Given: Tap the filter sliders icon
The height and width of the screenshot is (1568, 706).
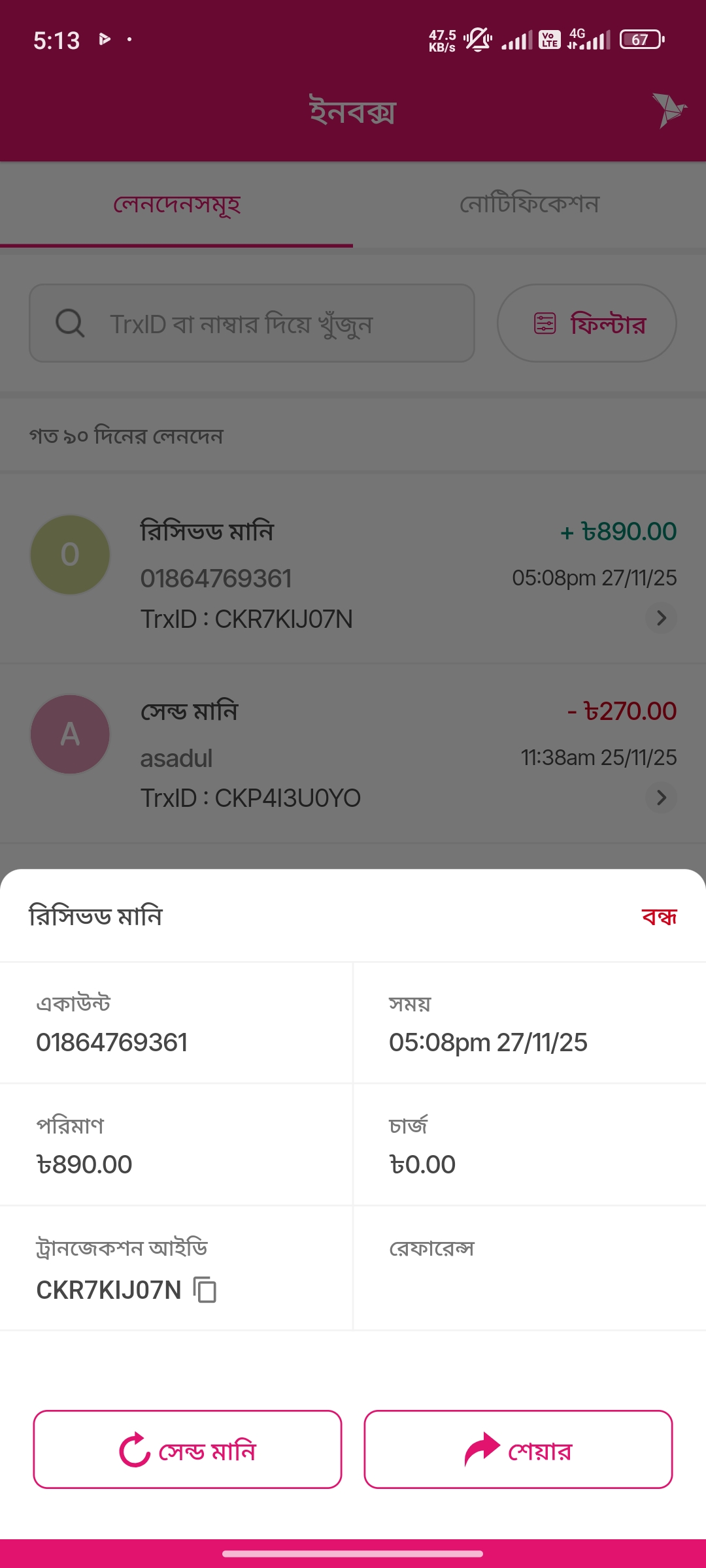Looking at the screenshot, I should 545,323.
